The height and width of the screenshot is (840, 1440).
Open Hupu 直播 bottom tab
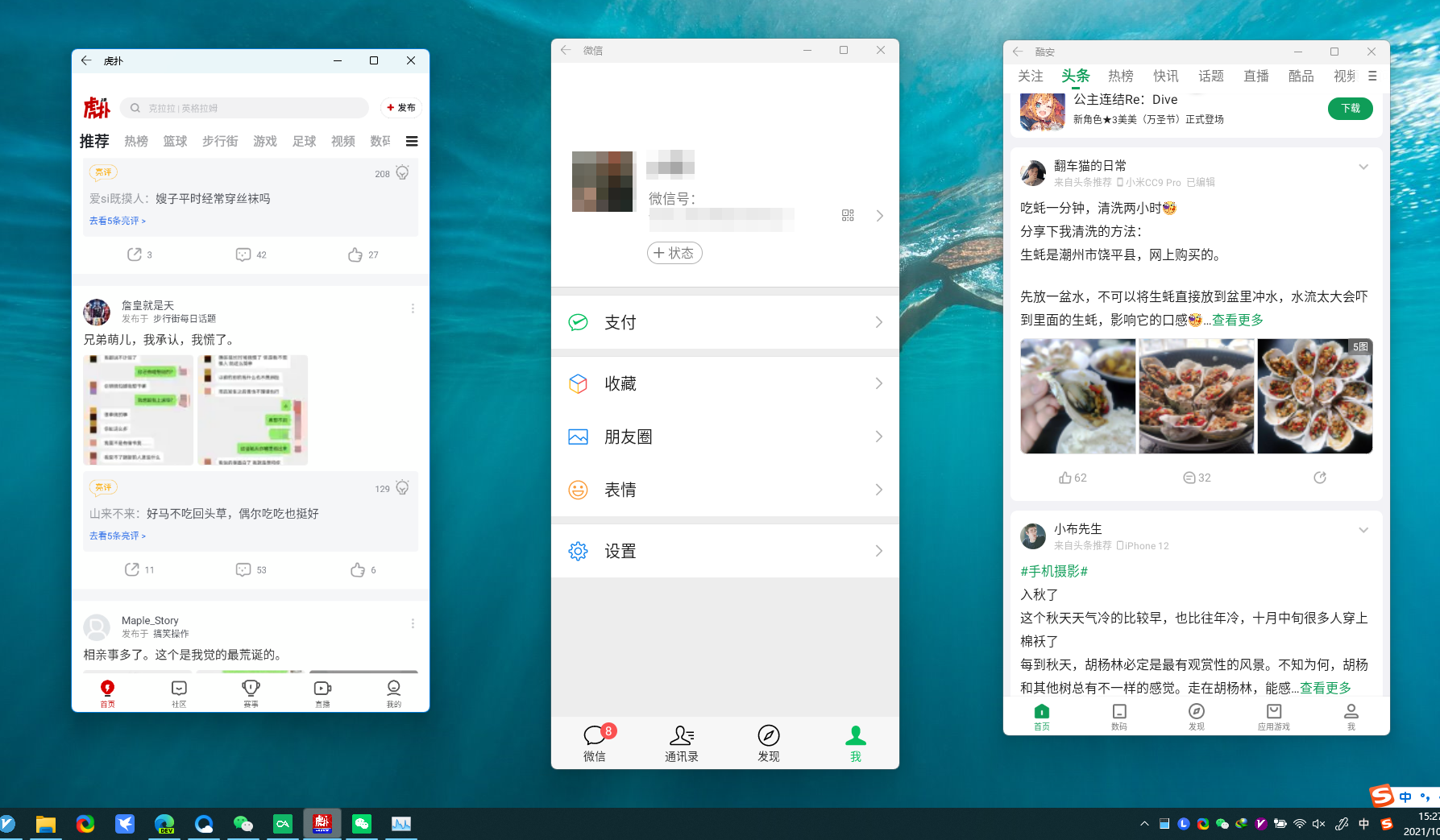pyautogui.click(x=322, y=693)
